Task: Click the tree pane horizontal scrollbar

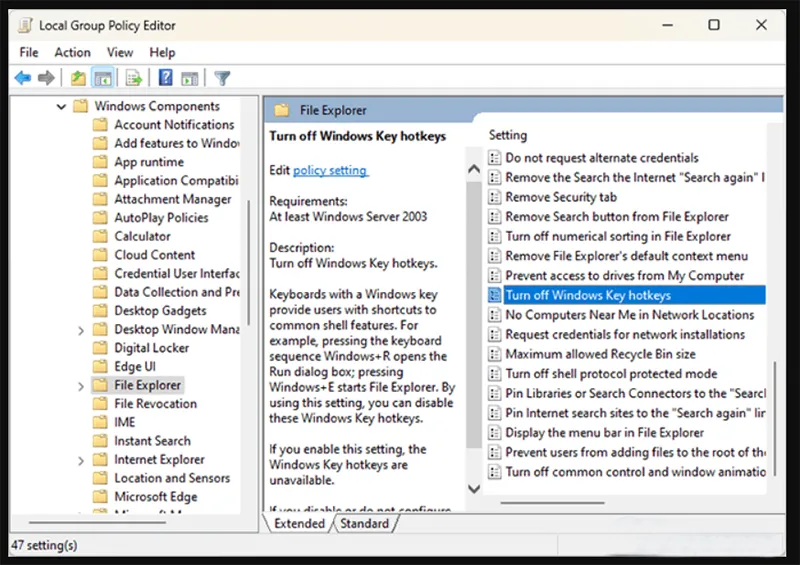Action: pos(97,522)
